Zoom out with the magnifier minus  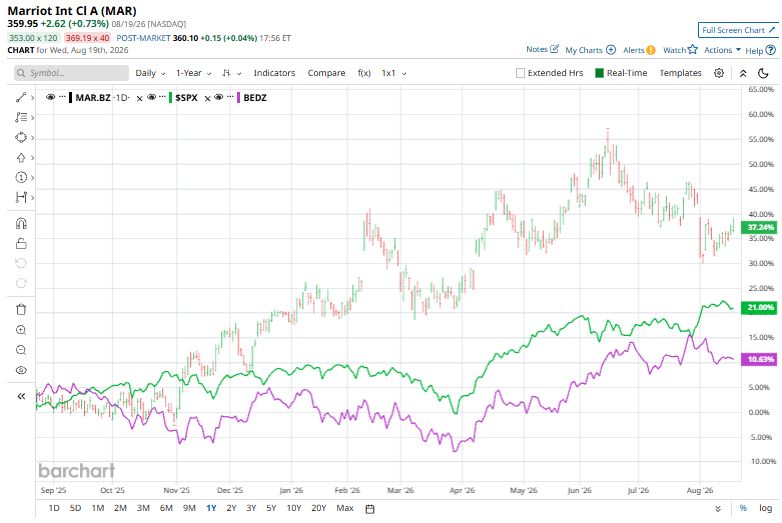21,350
